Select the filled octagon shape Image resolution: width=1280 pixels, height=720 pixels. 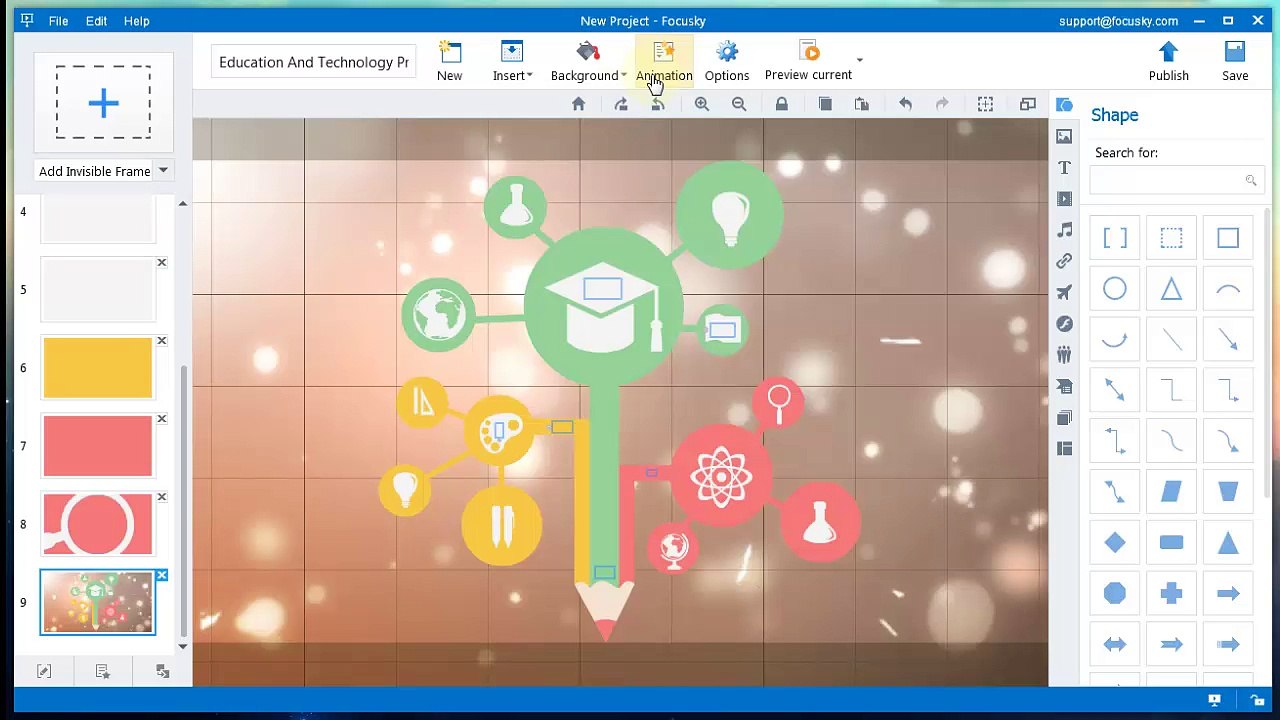[x=1115, y=593]
